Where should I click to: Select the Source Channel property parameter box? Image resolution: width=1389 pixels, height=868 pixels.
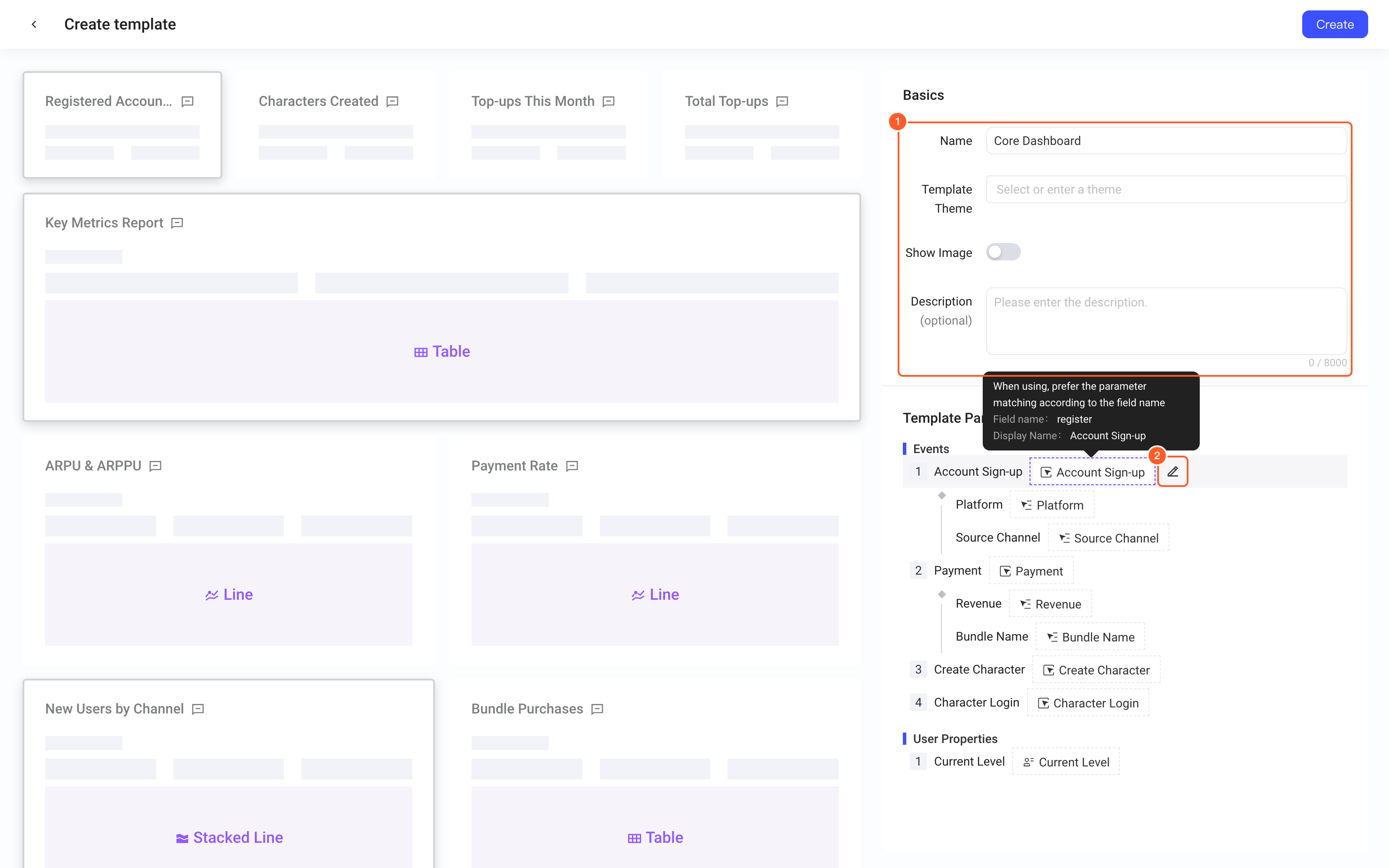click(x=1109, y=538)
